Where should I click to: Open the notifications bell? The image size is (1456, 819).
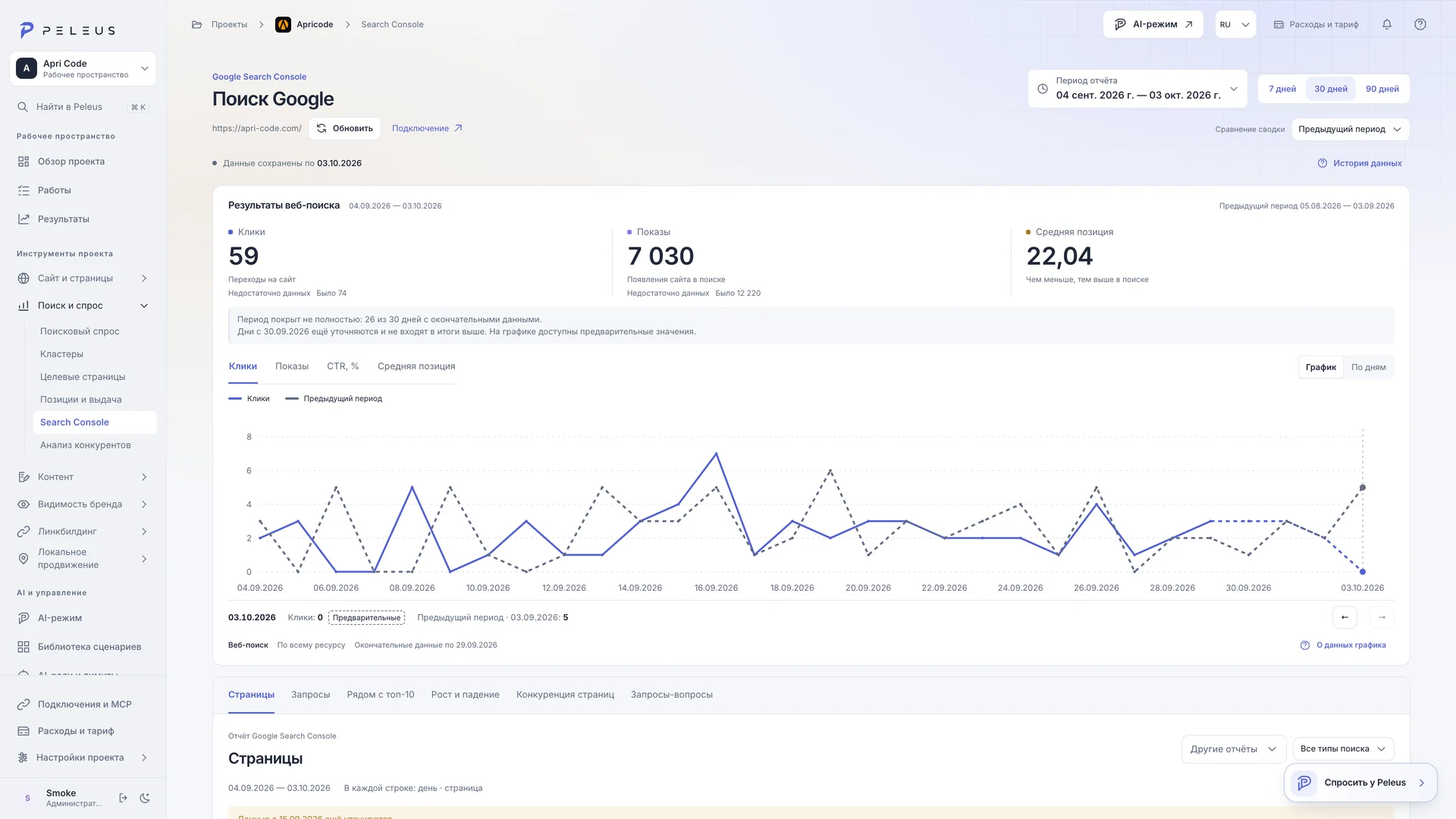coord(1386,24)
